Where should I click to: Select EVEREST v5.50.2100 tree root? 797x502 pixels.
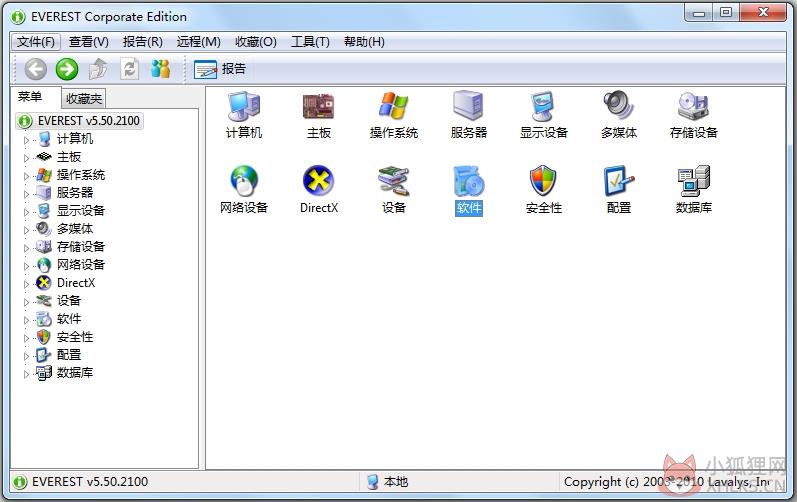pyautogui.click(x=80, y=121)
